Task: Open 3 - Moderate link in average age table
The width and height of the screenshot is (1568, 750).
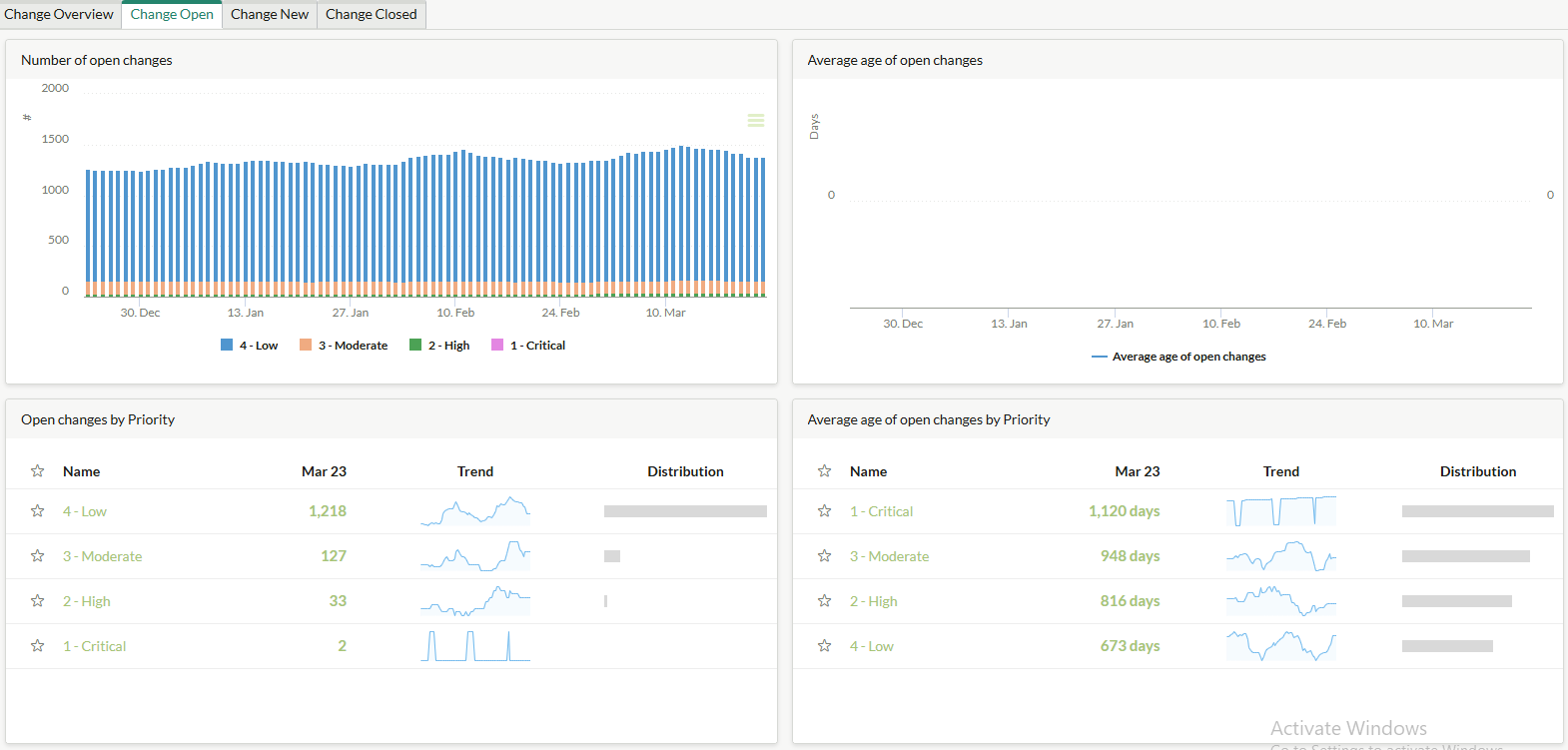Action: 889,556
